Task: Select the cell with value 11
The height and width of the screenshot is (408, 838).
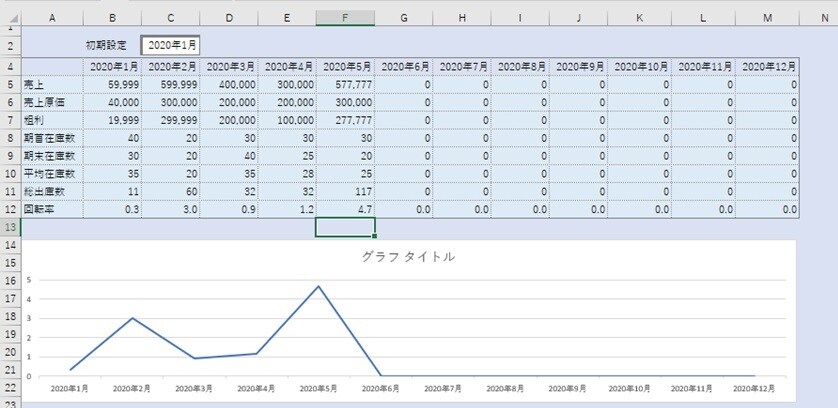Action: coord(112,191)
